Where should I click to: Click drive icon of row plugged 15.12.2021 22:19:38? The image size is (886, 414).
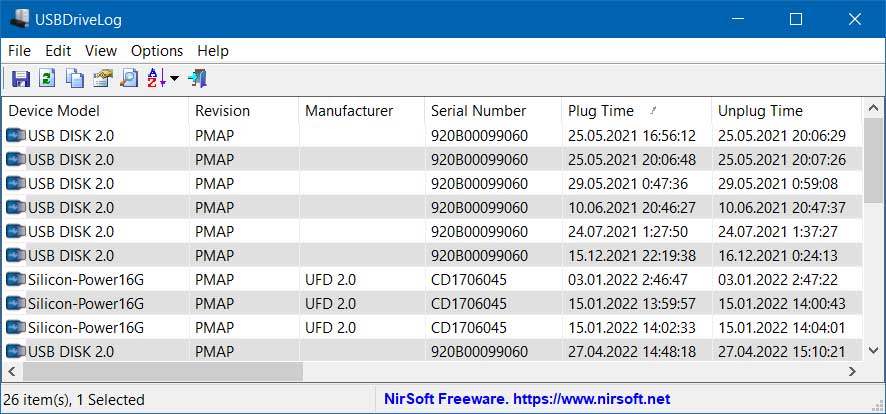16,255
